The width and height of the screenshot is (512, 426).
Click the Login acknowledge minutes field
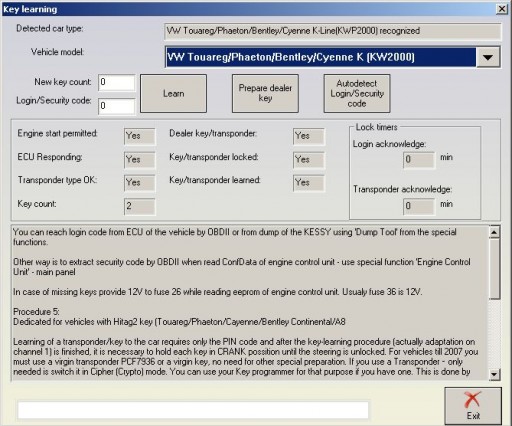(419, 160)
